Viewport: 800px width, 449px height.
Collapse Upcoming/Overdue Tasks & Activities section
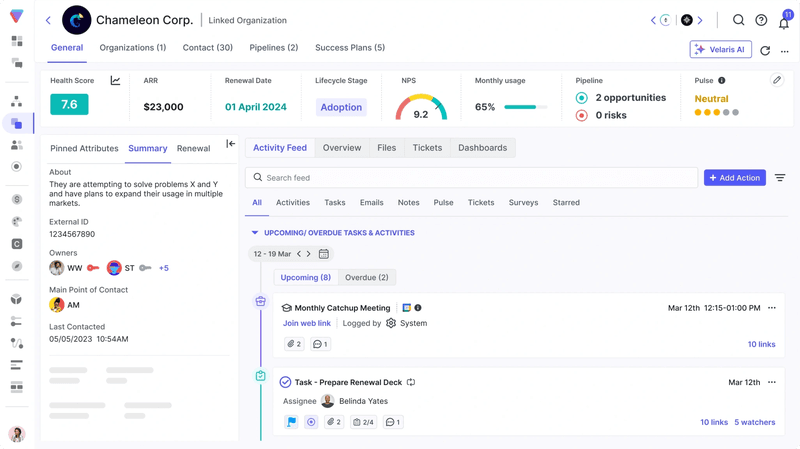[255, 233]
